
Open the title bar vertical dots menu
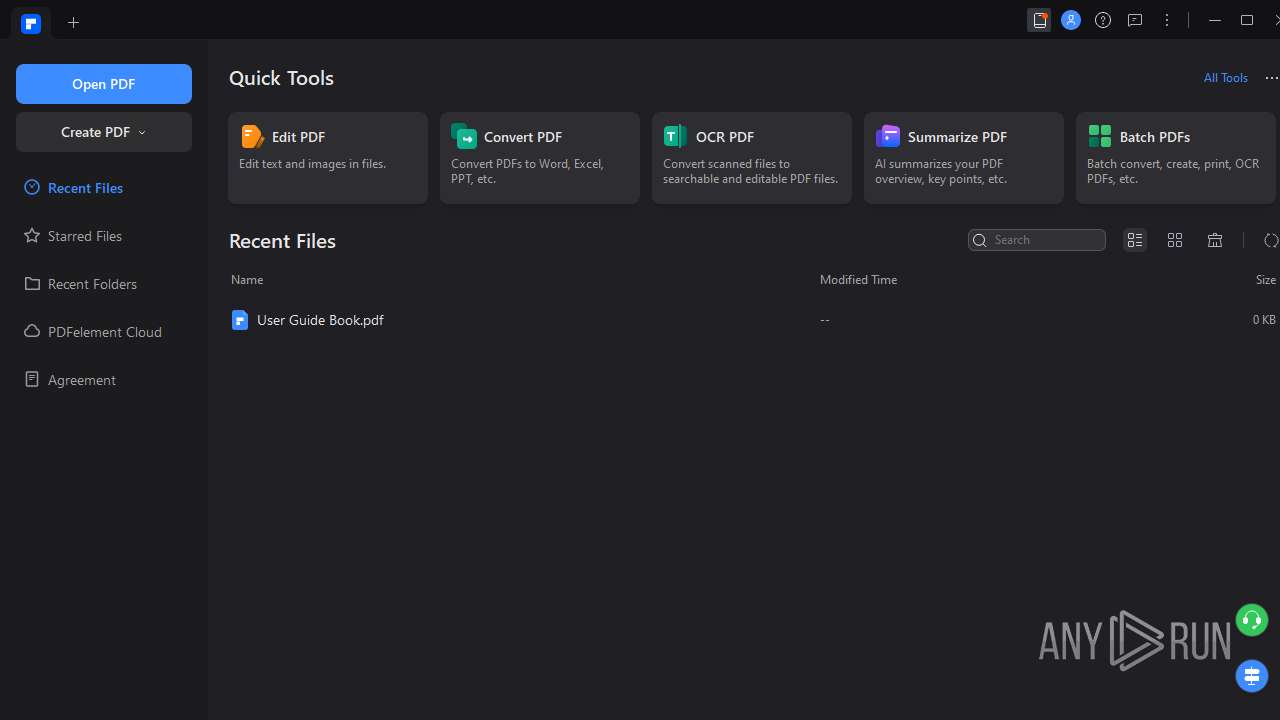click(1167, 20)
